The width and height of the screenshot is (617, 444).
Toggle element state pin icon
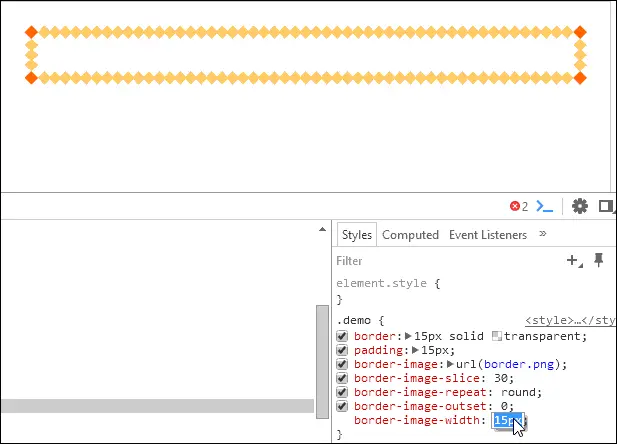click(x=599, y=260)
